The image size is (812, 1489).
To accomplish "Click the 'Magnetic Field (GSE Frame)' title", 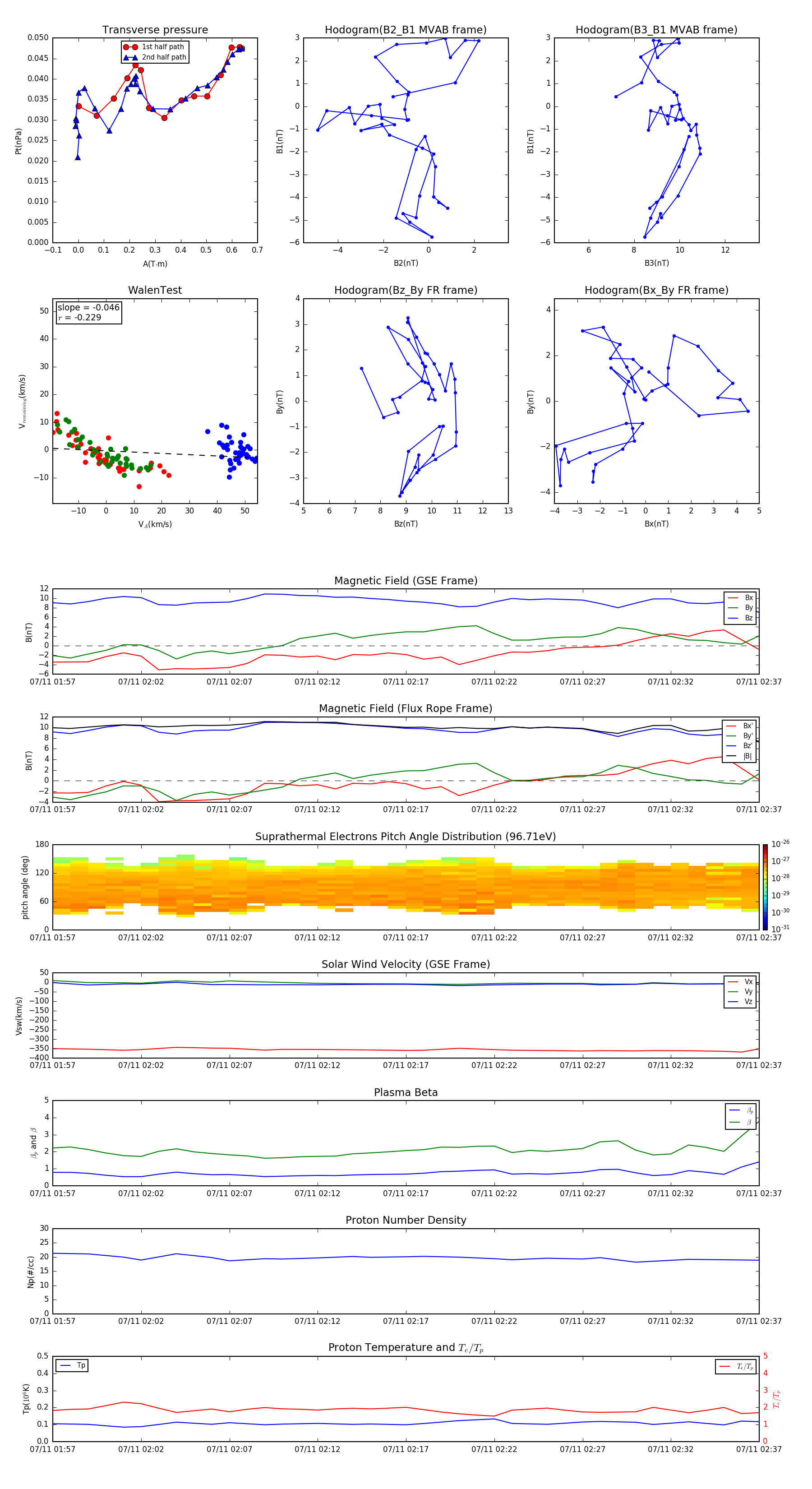I will coord(406,581).
